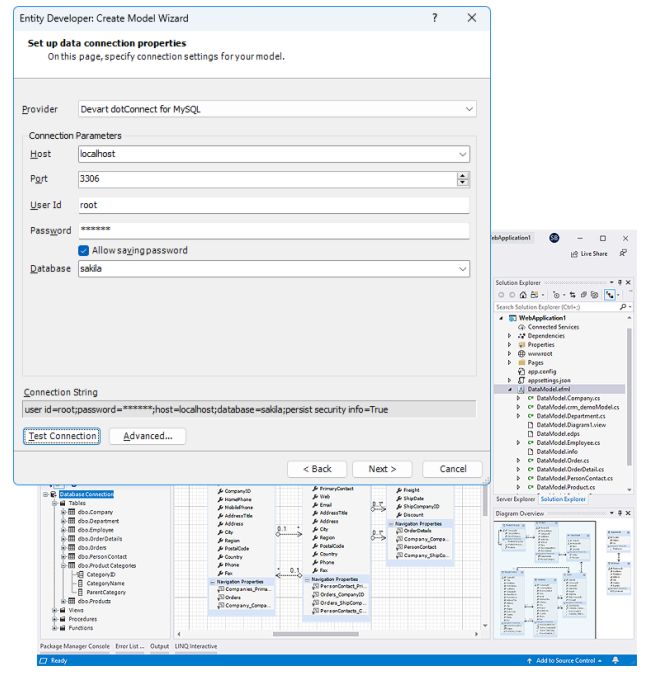Collapse the DataModel.efml node
This screenshot has height=676, width=650.
pos(510,389)
